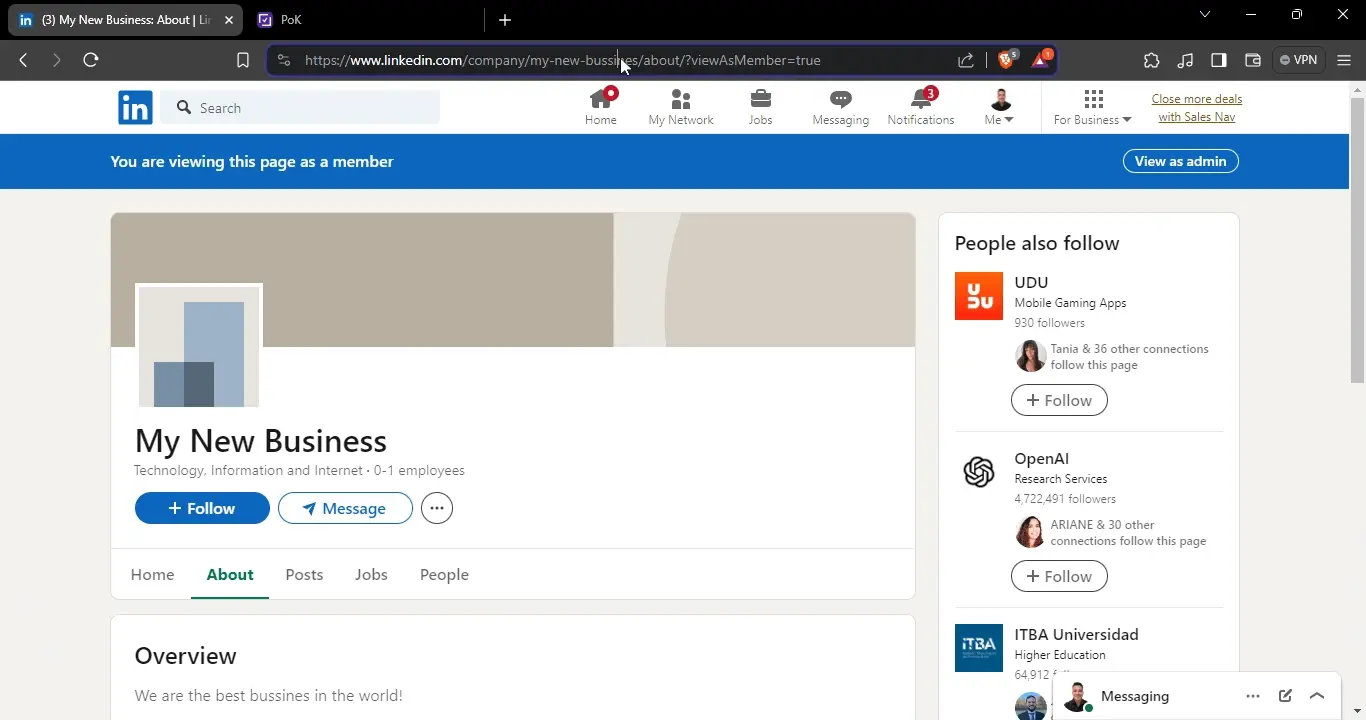
Task: Click the Messaging overlay title
Action: (x=1135, y=696)
